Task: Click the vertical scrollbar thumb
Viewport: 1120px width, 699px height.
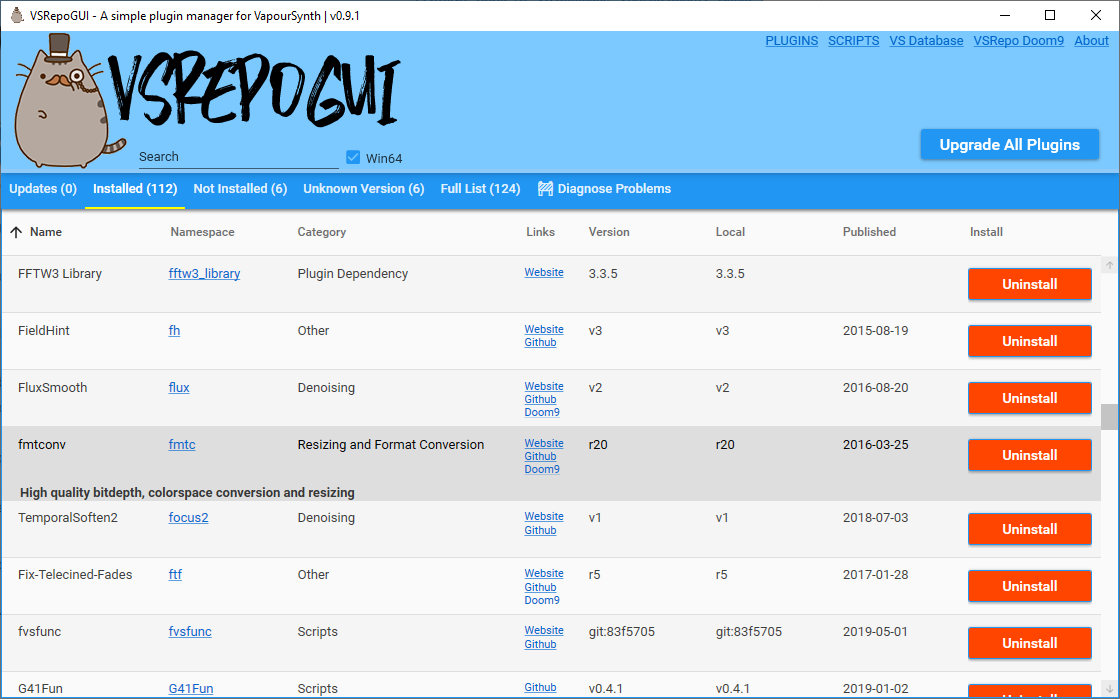Action: [1109, 417]
